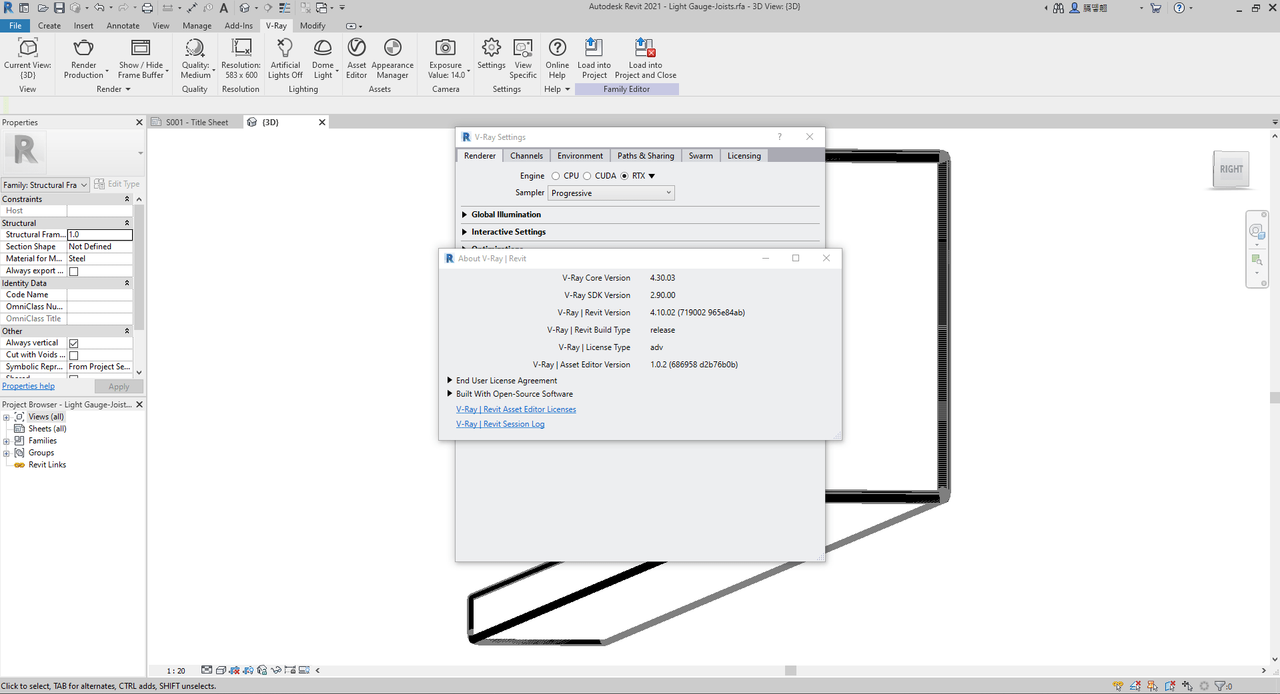Open the Licensing tab in V-Ray Settings
Image resolution: width=1280 pixels, height=694 pixels.
(744, 156)
